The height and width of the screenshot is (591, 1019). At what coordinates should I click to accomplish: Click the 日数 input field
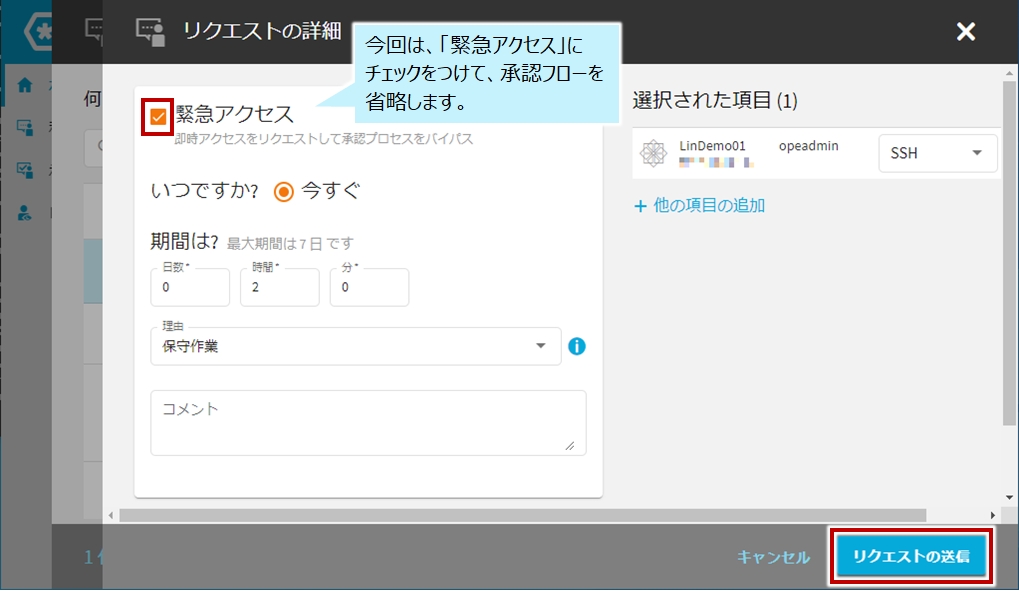(x=190, y=287)
